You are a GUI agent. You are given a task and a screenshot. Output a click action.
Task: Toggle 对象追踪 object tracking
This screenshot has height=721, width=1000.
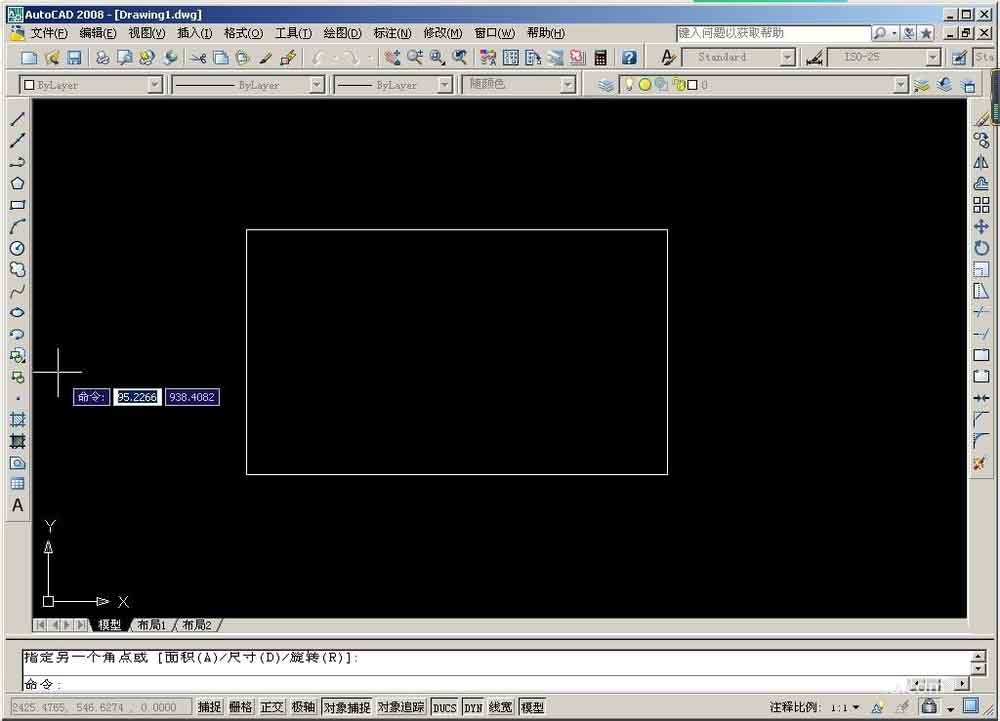[401, 707]
